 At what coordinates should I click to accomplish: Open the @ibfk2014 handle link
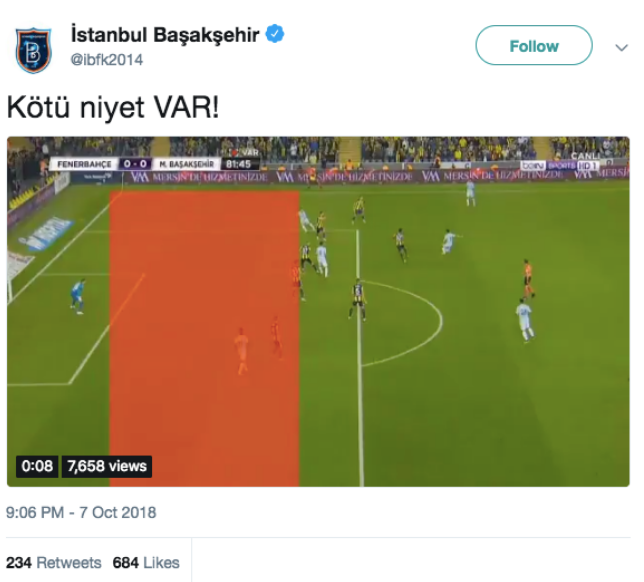pos(107,60)
